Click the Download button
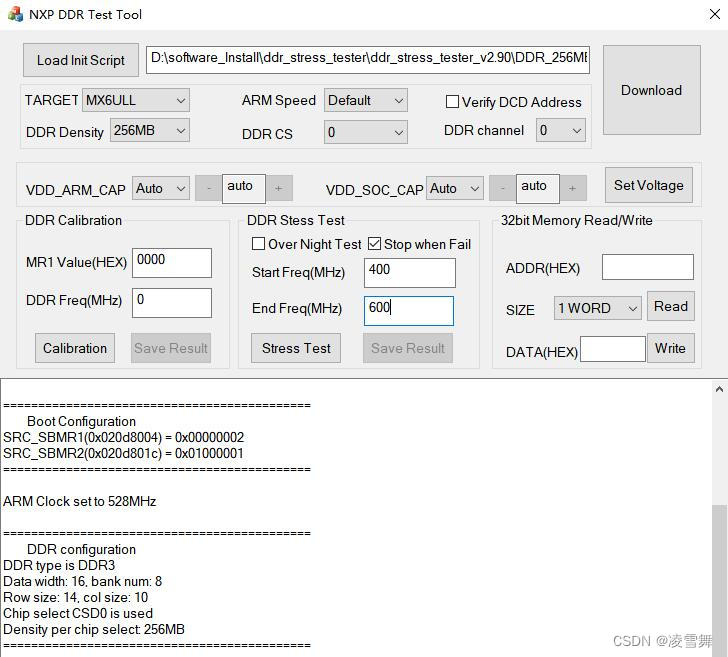This screenshot has width=728, height=657. (x=651, y=90)
